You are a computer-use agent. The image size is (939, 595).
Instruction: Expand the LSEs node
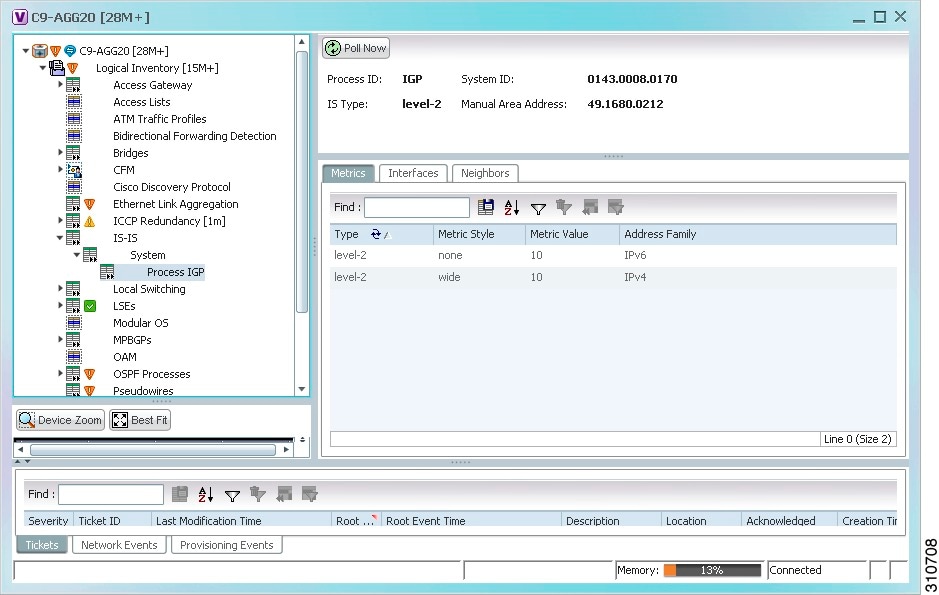pos(60,305)
